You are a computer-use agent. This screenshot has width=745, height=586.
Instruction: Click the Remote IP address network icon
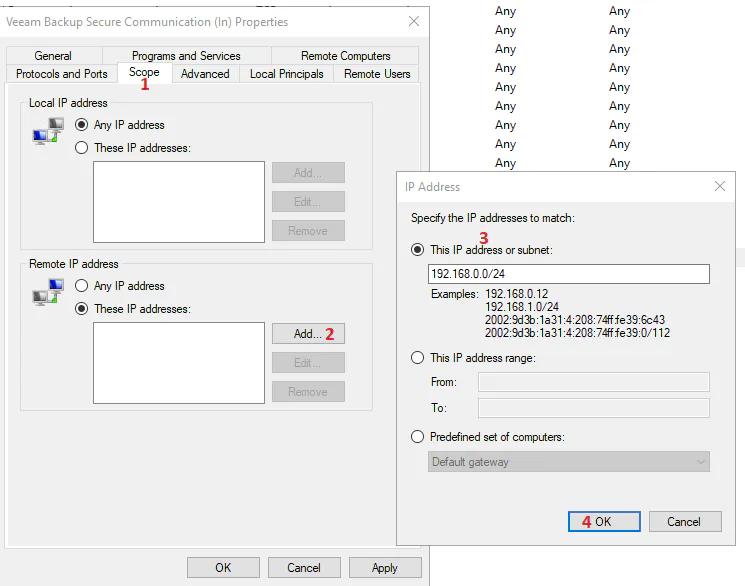[x=48, y=292]
